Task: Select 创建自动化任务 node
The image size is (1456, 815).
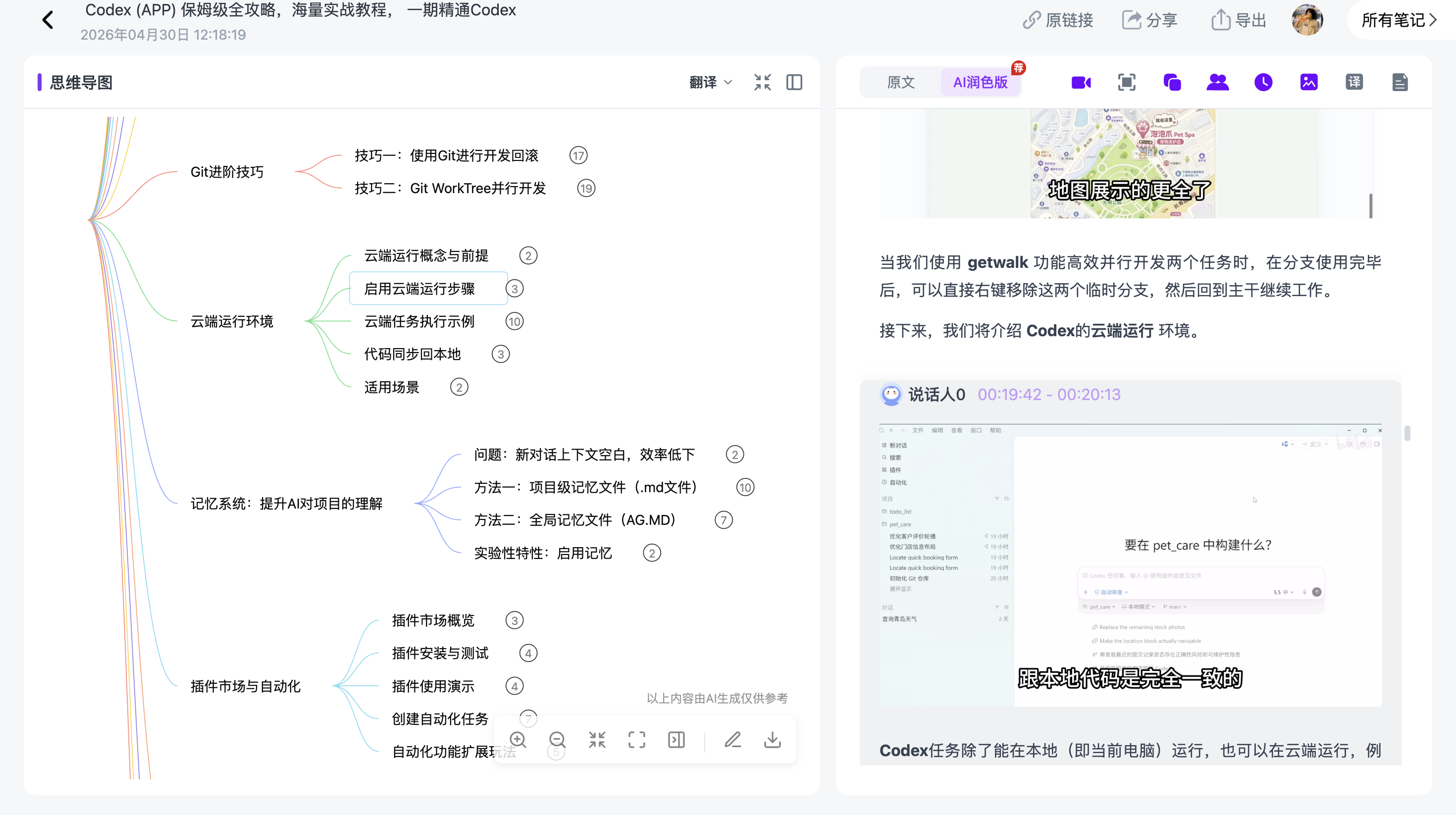Action: [x=440, y=719]
